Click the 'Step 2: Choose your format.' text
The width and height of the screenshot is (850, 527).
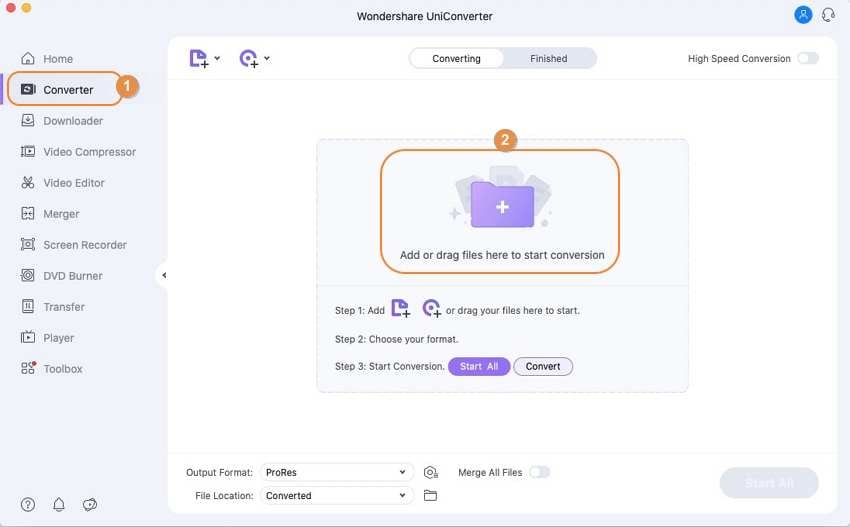coord(396,339)
